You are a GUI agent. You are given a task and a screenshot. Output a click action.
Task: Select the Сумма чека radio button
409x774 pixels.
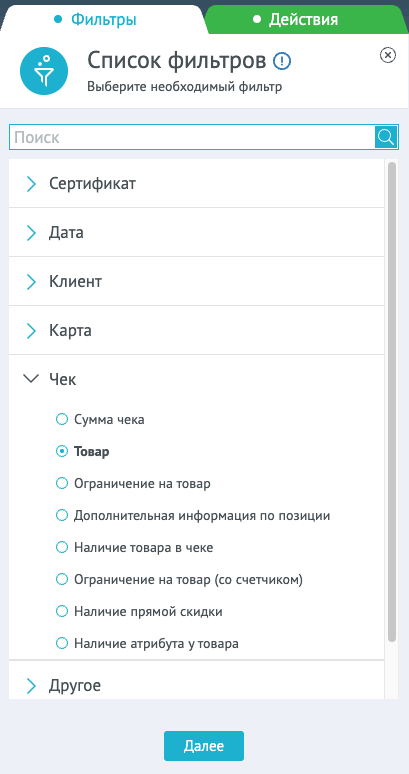point(62,420)
